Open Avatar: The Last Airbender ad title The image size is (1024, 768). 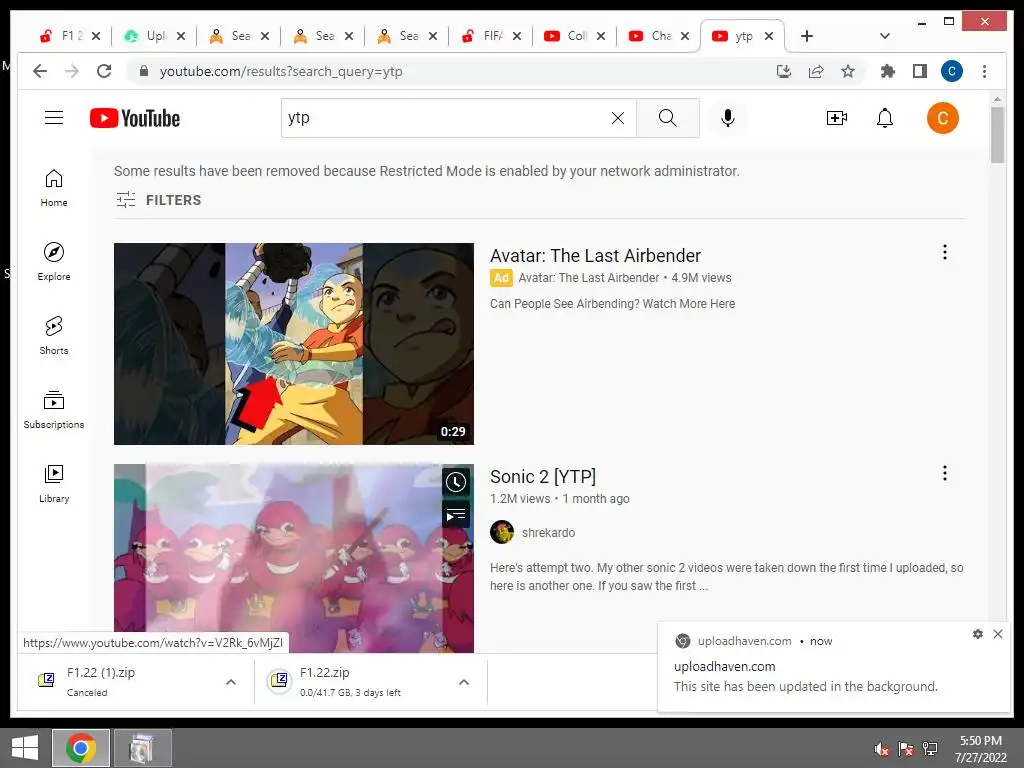595,255
